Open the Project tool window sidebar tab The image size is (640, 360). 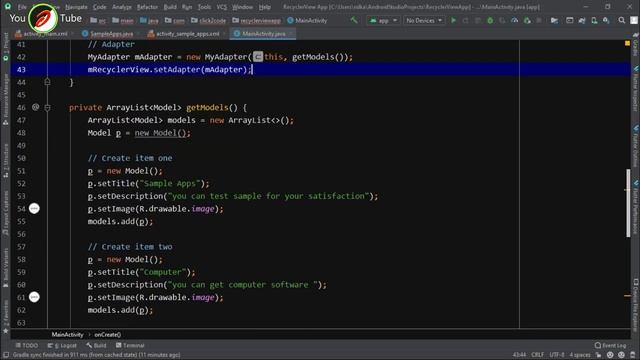point(5,46)
